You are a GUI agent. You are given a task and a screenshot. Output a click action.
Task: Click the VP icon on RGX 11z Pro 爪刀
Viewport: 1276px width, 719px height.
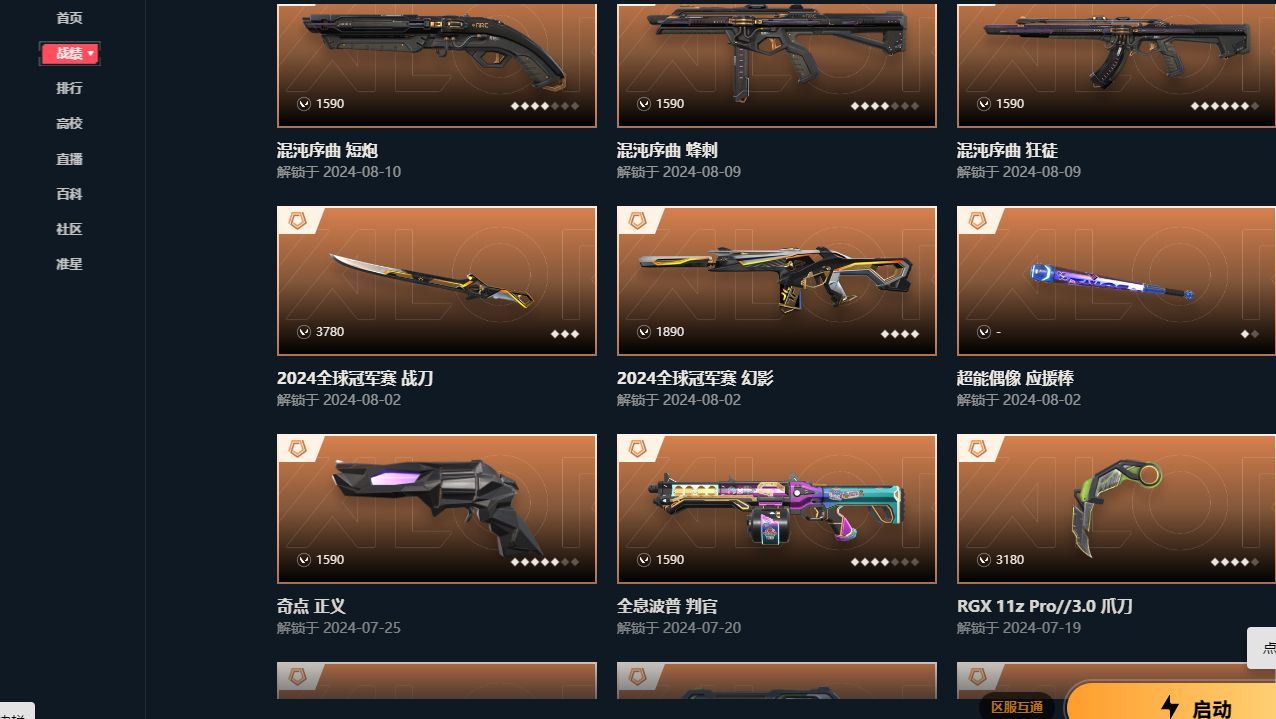pyautogui.click(x=984, y=560)
